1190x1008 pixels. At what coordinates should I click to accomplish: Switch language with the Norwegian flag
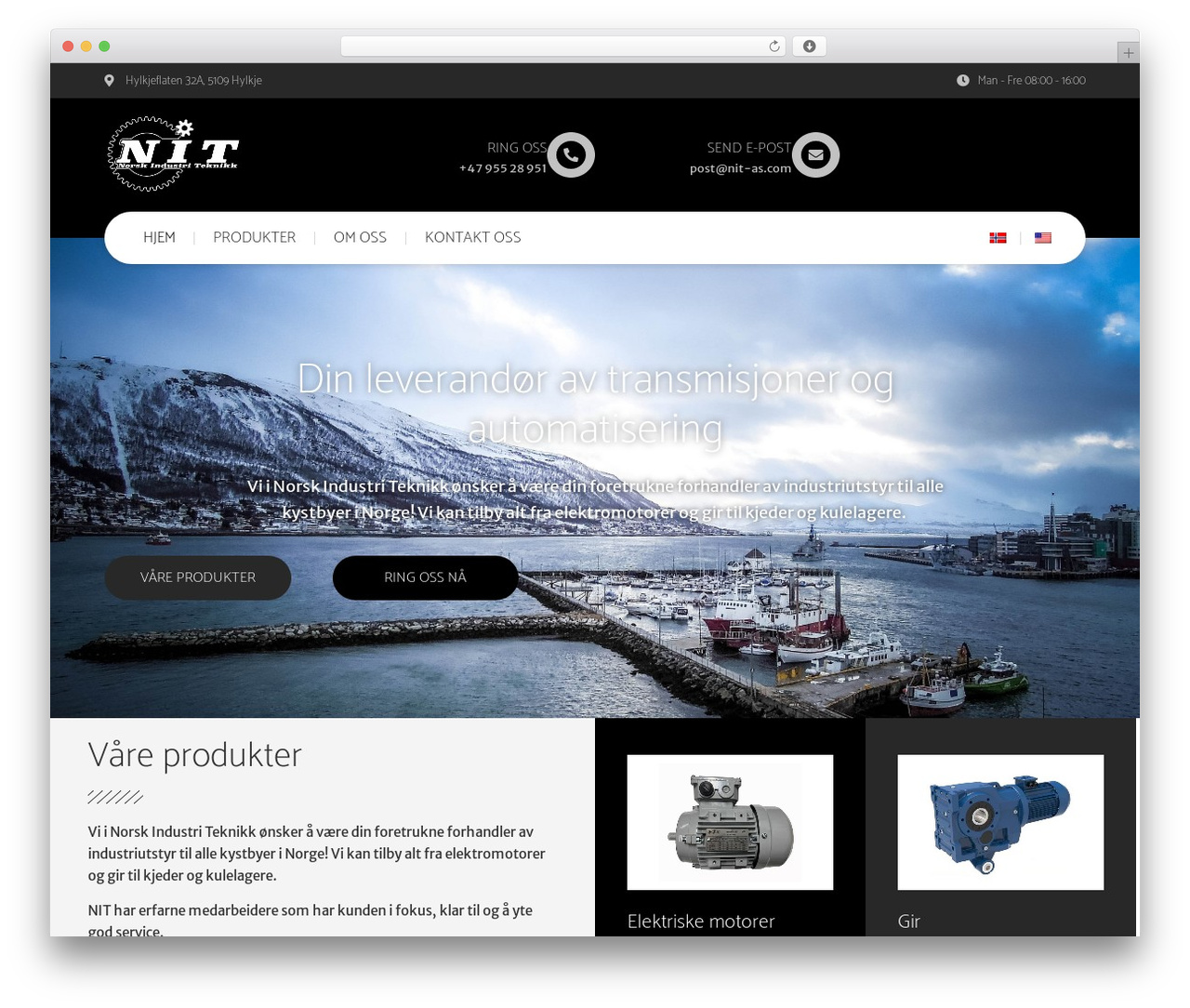(998, 238)
